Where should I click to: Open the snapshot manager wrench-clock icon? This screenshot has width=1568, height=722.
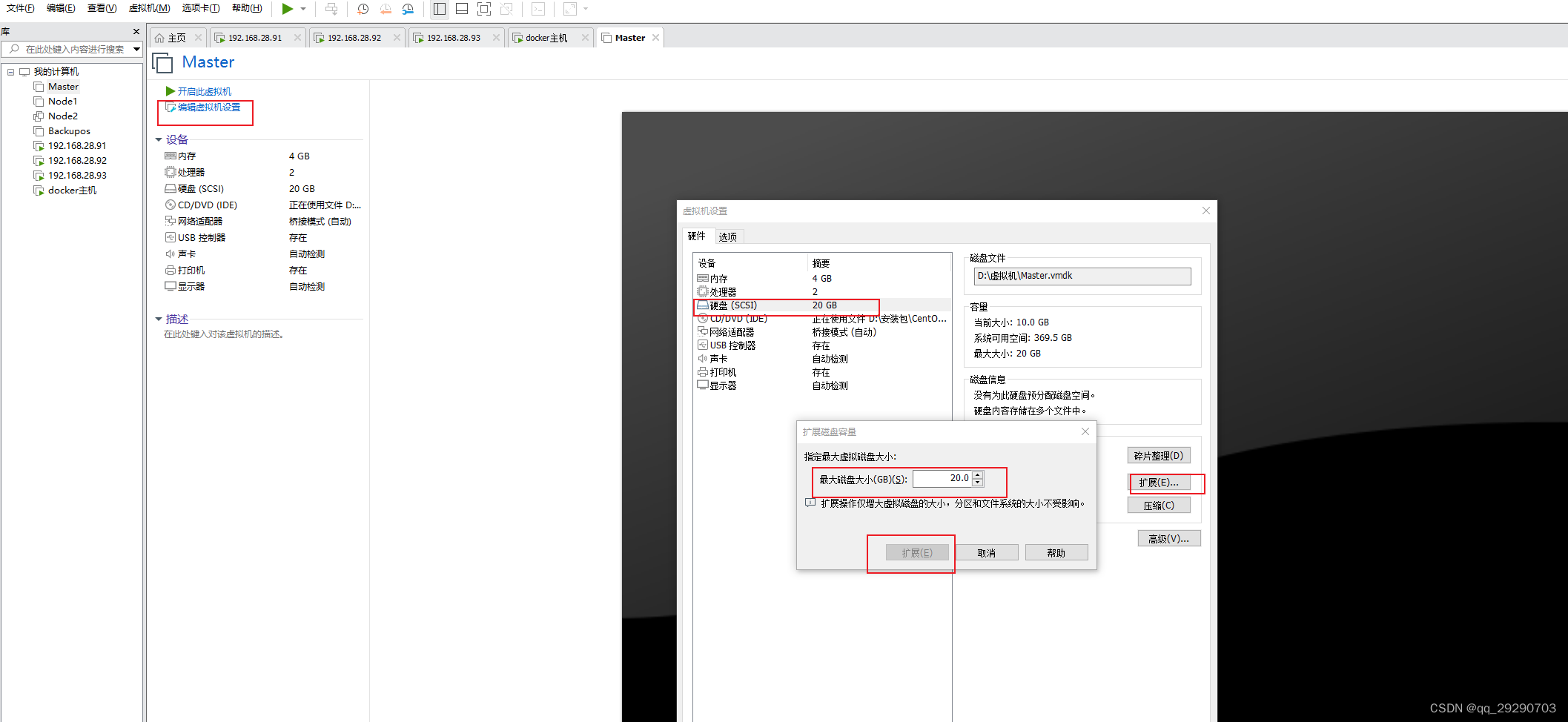pyautogui.click(x=408, y=9)
